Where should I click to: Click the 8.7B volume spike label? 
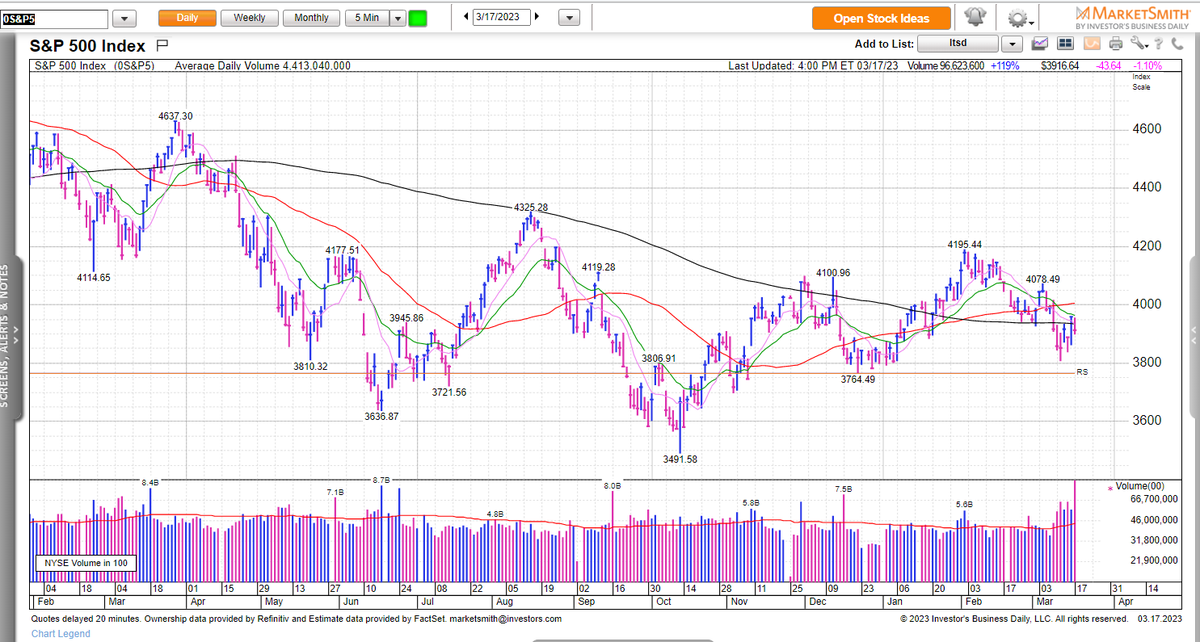click(x=381, y=481)
